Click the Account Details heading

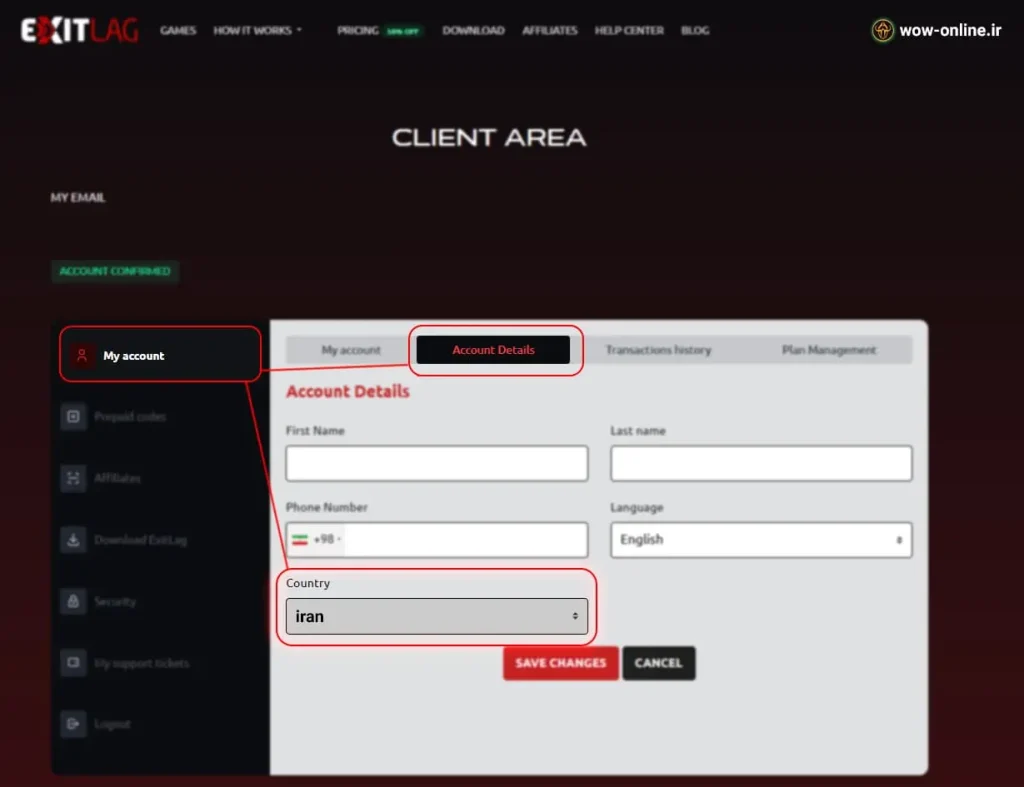(x=347, y=391)
